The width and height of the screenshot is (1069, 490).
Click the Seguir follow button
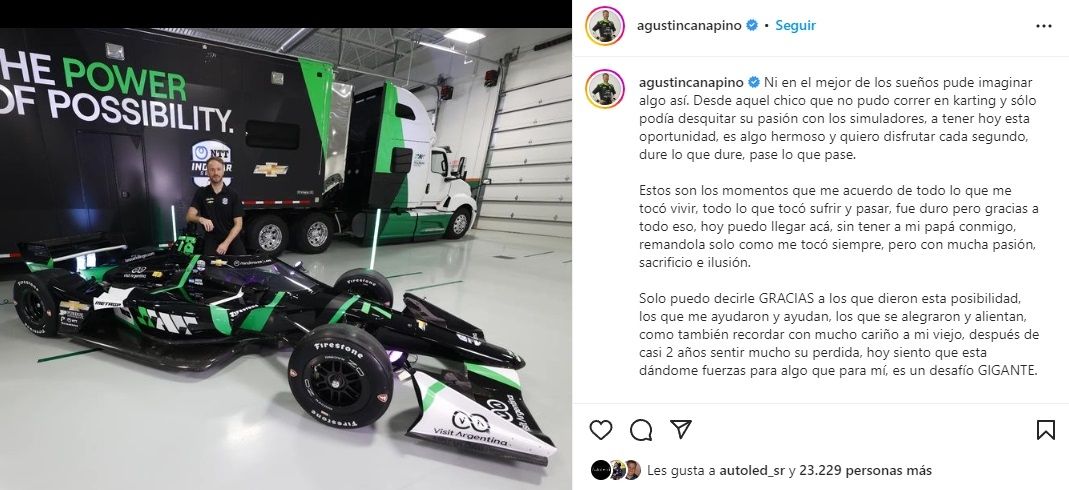[x=795, y=25]
